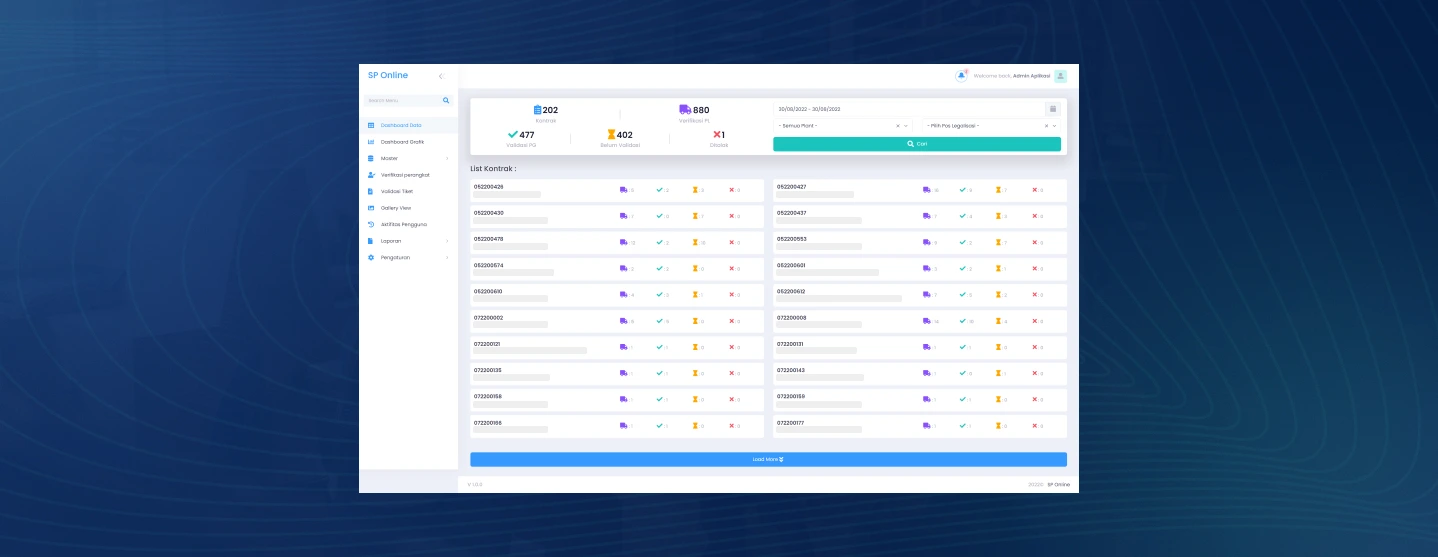Image resolution: width=1438 pixels, height=557 pixels.
Task: Open the user avatar at top right
Action: [x=1061, y=76]
